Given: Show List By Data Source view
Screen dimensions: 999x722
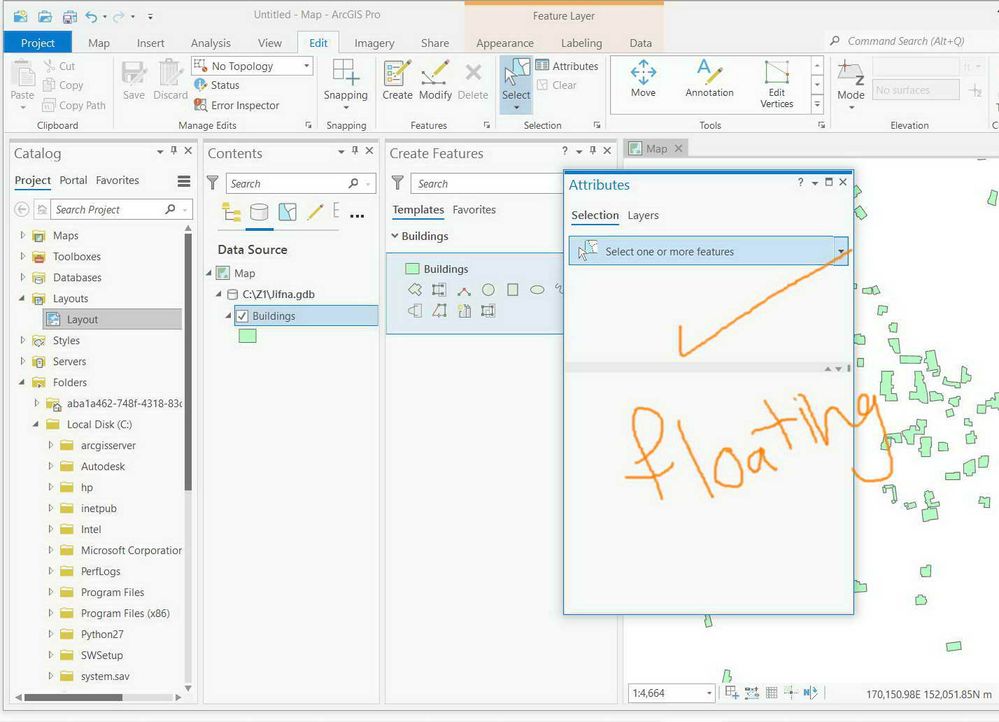Looking at the screenshot, I should tap(259, 212).
